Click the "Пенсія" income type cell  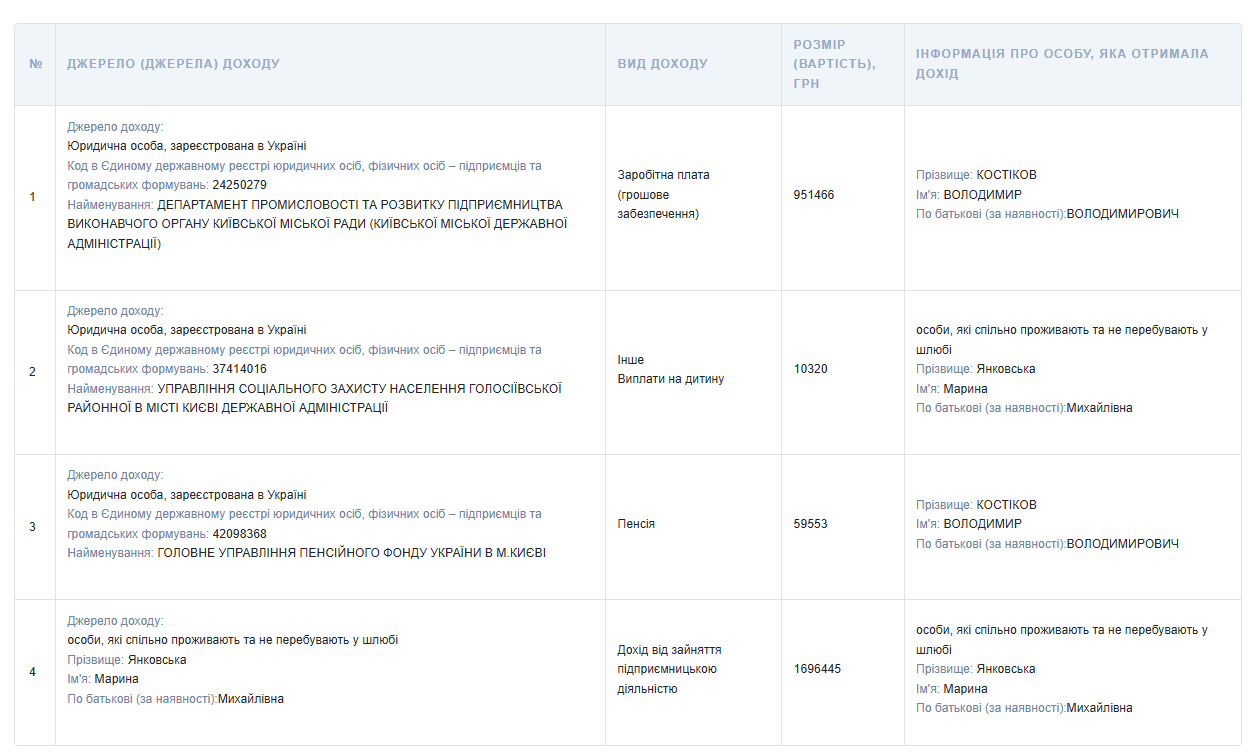(636, 524)
